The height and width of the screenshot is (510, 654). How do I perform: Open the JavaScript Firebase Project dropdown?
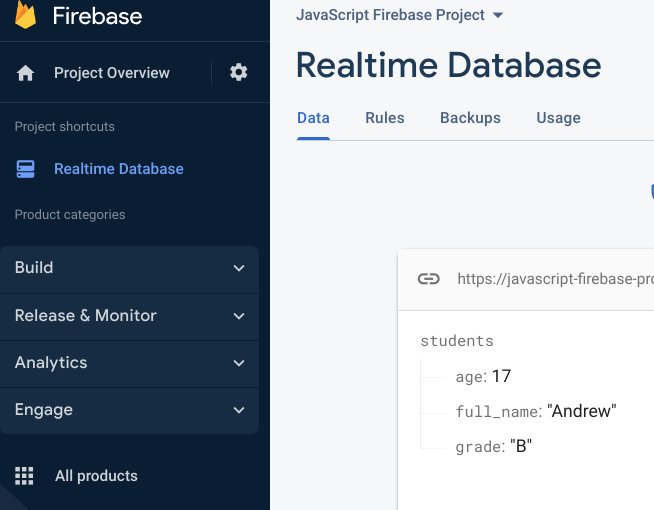pyautogui.click(x=400, y=15)
